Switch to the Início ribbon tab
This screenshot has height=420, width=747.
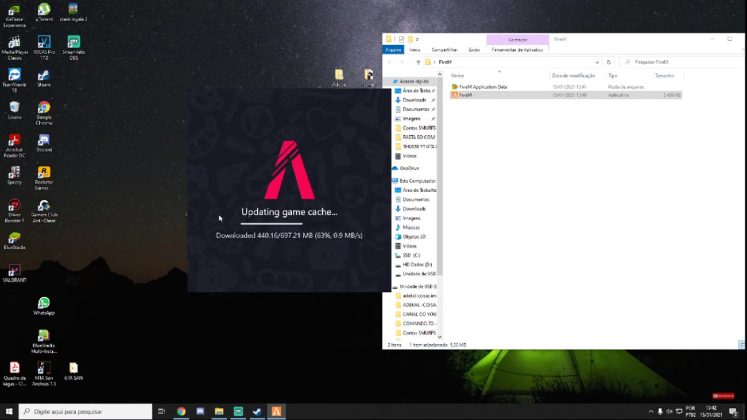[415, 50]
